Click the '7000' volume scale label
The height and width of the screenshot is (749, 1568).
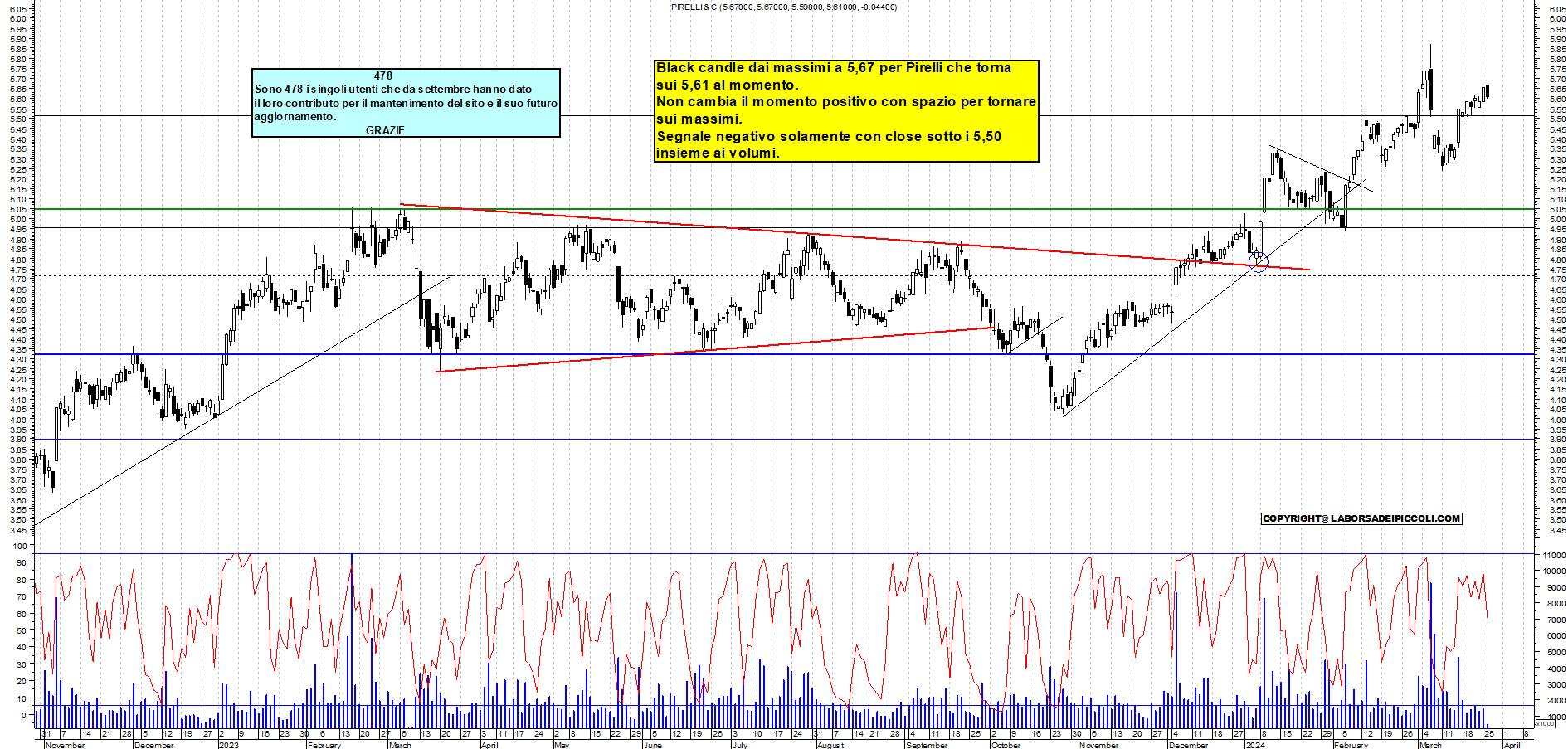1555,620
